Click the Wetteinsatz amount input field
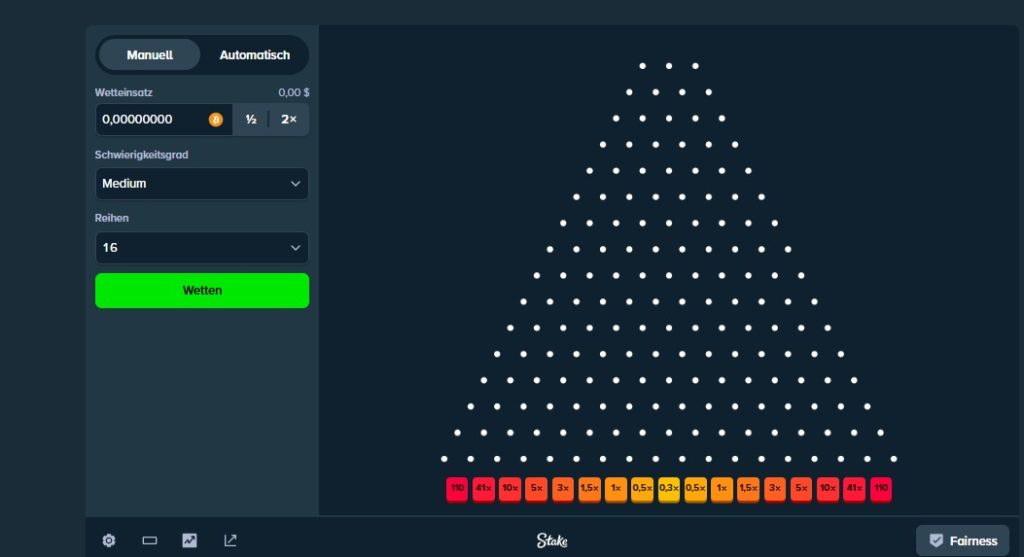Image resolution: width=1024 pixels, height=557 pixels. click(x=164, y=119)
